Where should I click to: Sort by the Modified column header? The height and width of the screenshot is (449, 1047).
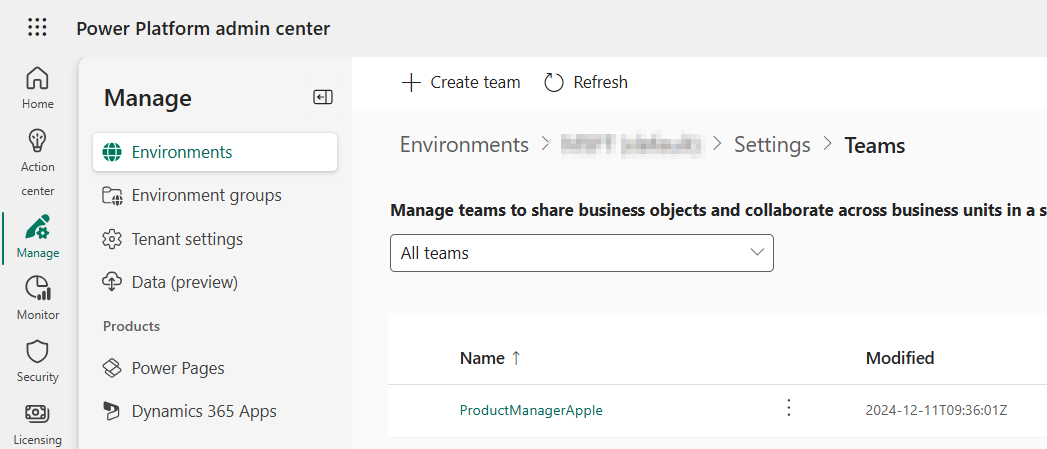pyautogui.click(x=899, y=358)
